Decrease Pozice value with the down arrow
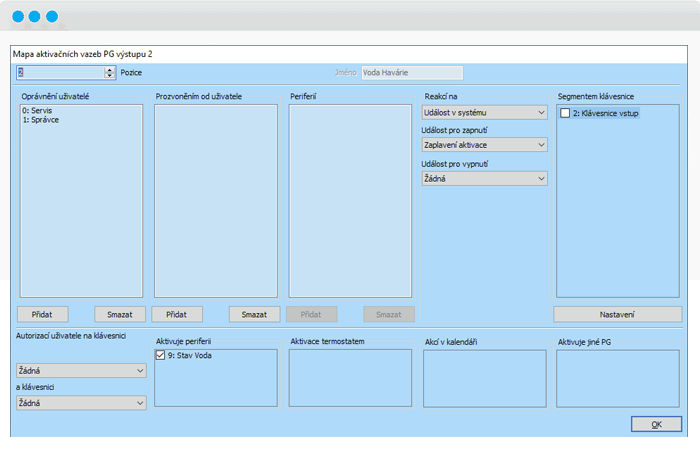Image resolution: width=700 pixels, height=449 pixels. point(109,76)
